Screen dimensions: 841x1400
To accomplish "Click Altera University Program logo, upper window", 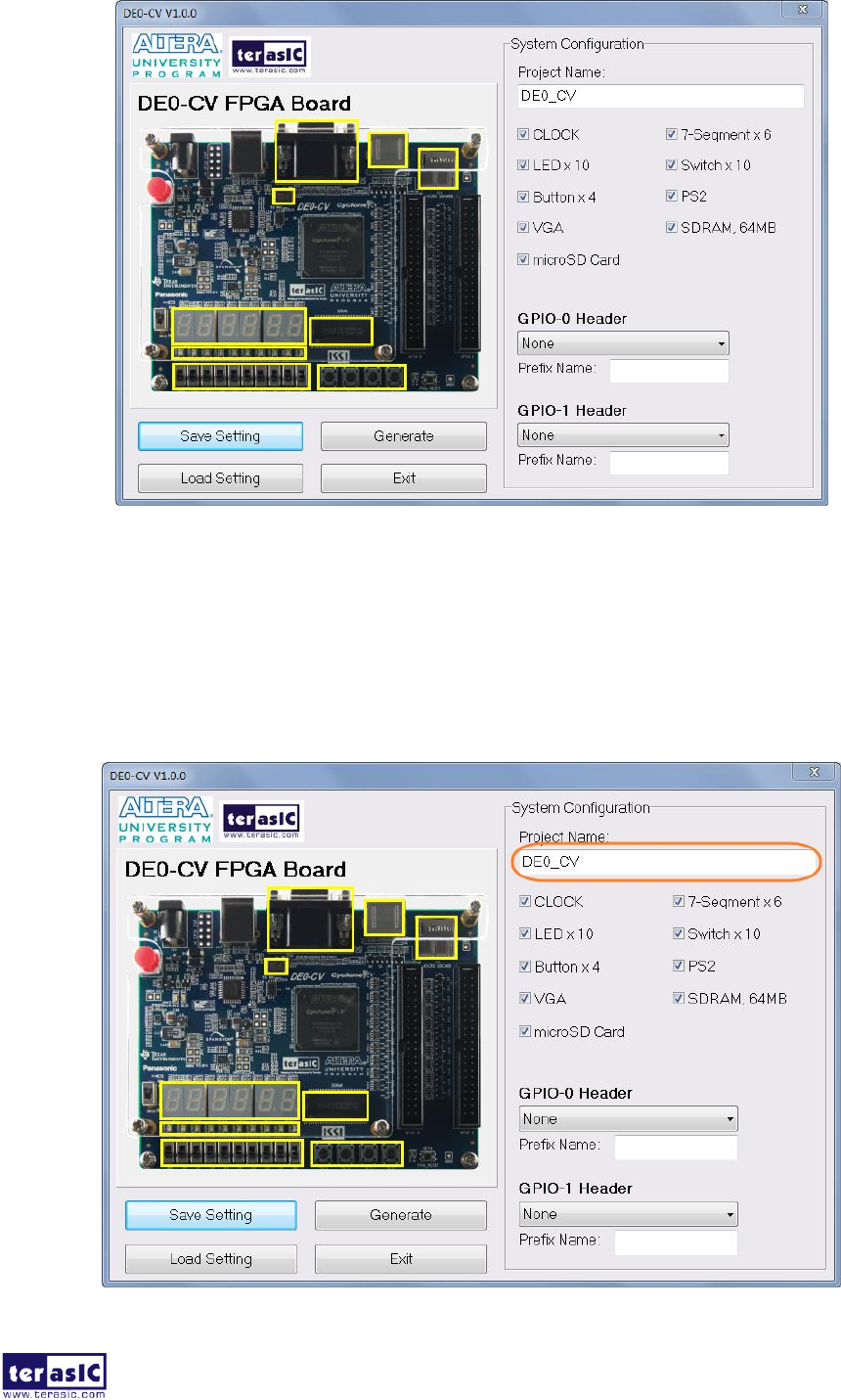I will tap(177, 56).
